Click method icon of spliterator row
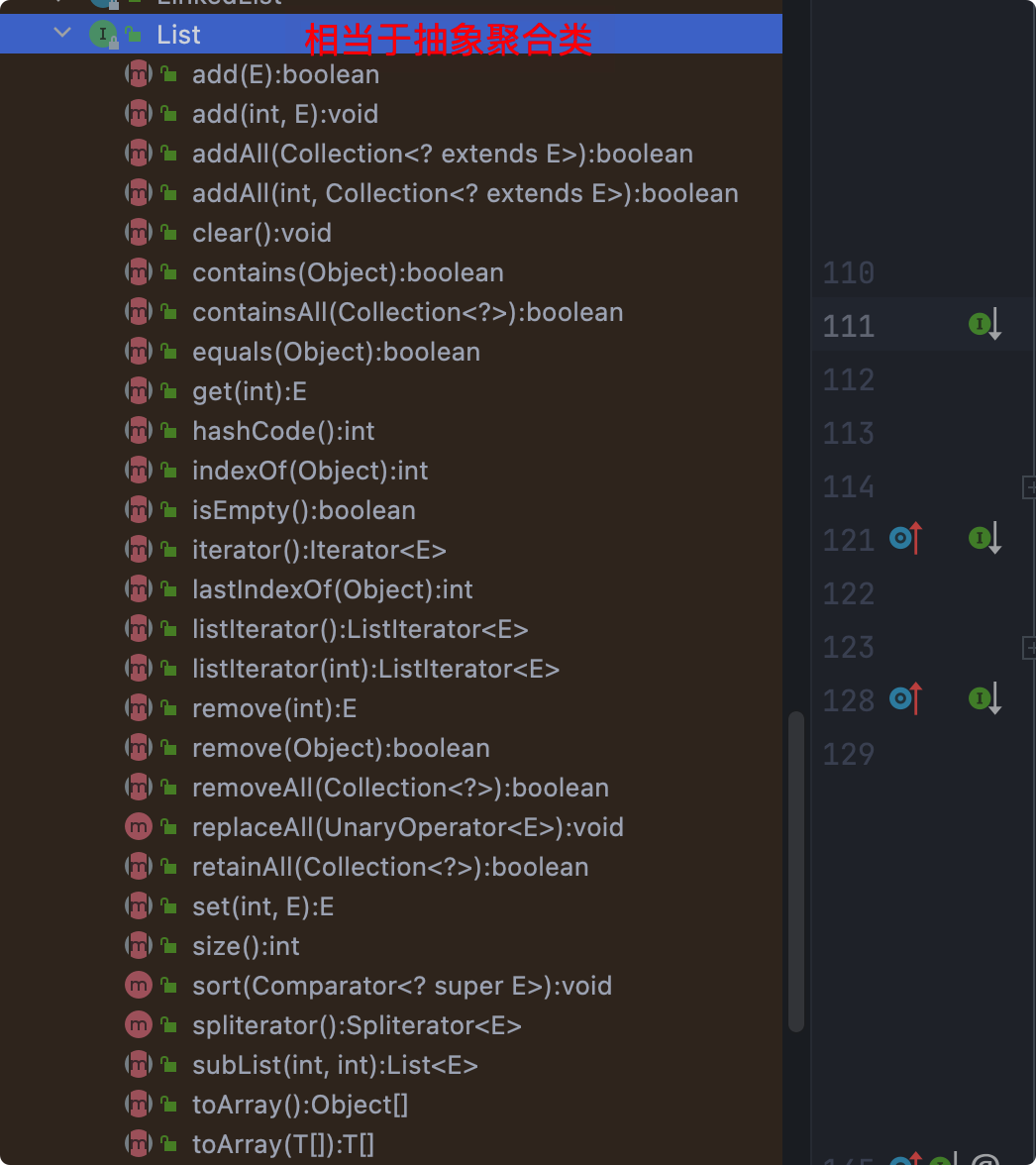 [139, 1024]
